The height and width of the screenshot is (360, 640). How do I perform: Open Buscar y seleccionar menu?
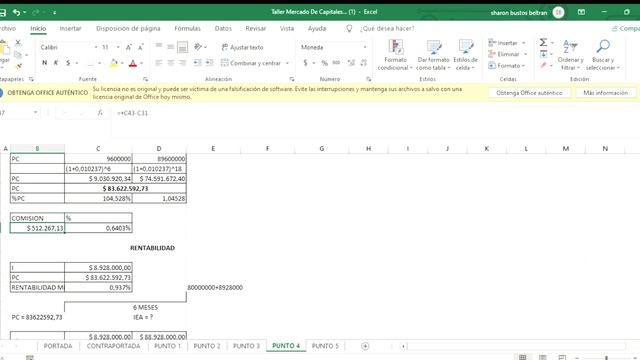[603, 55]
